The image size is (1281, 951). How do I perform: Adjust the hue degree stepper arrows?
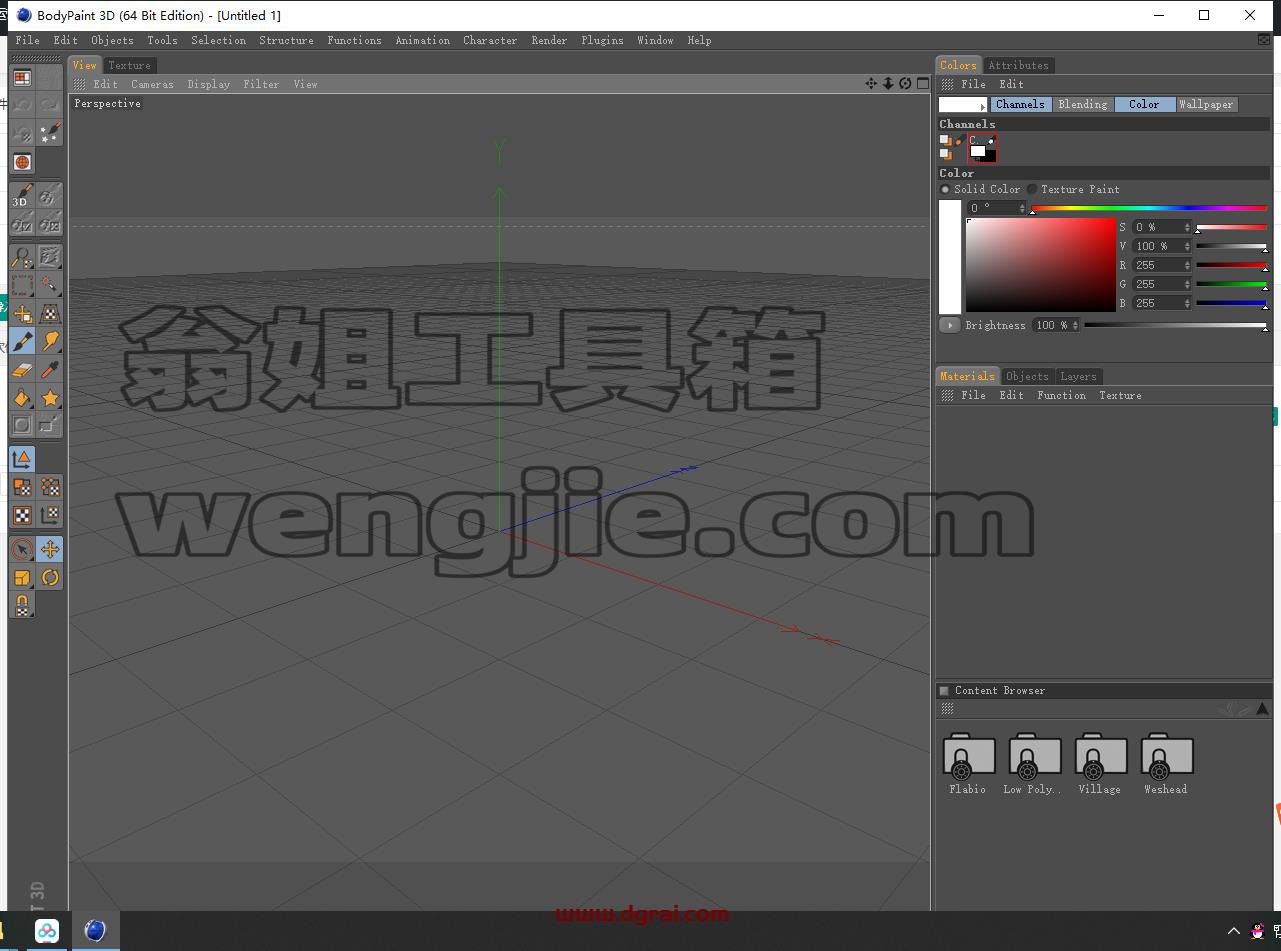click(x=1022, y=208)
